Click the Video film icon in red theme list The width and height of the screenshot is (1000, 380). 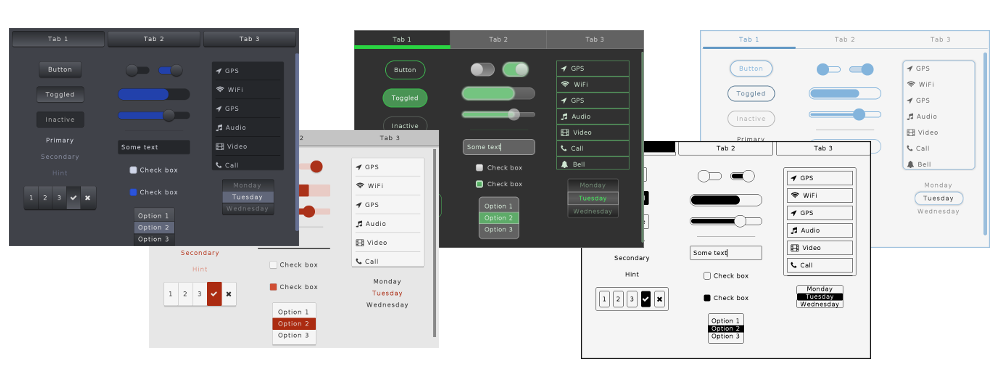pos(360,242)
